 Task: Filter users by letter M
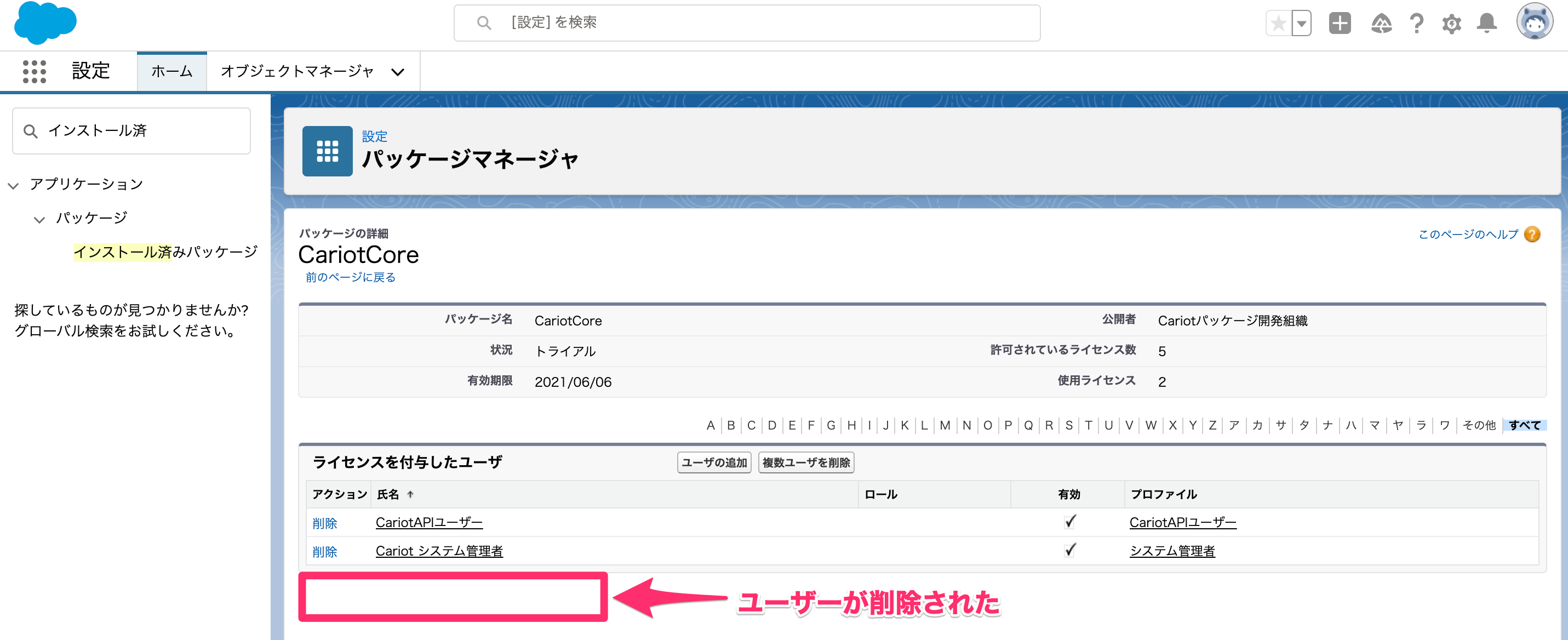click(944, 425)
